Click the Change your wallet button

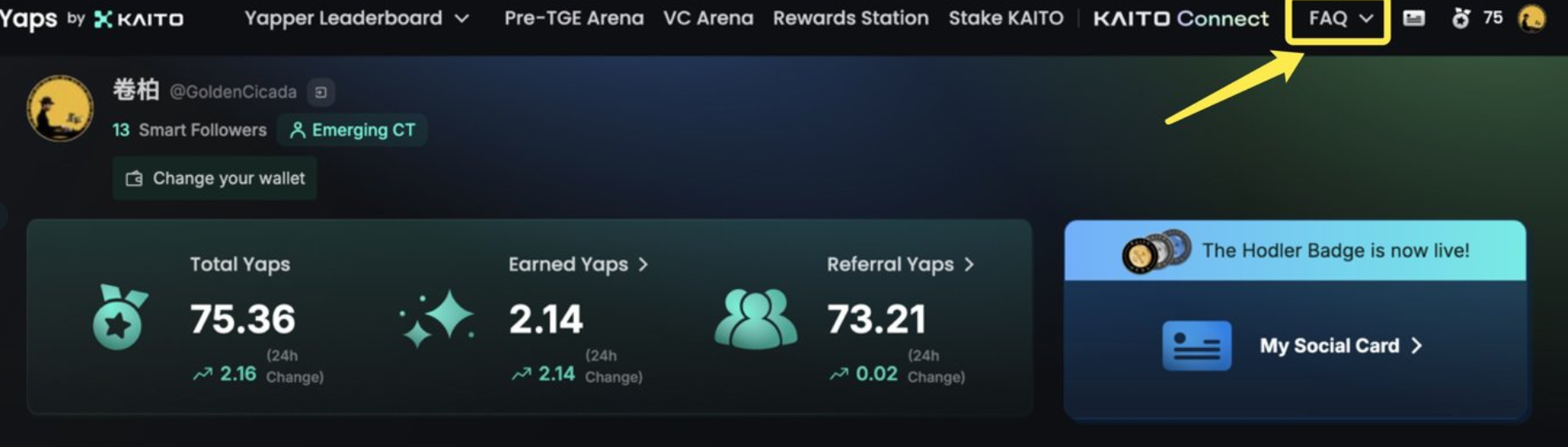(x=215, y=179)
